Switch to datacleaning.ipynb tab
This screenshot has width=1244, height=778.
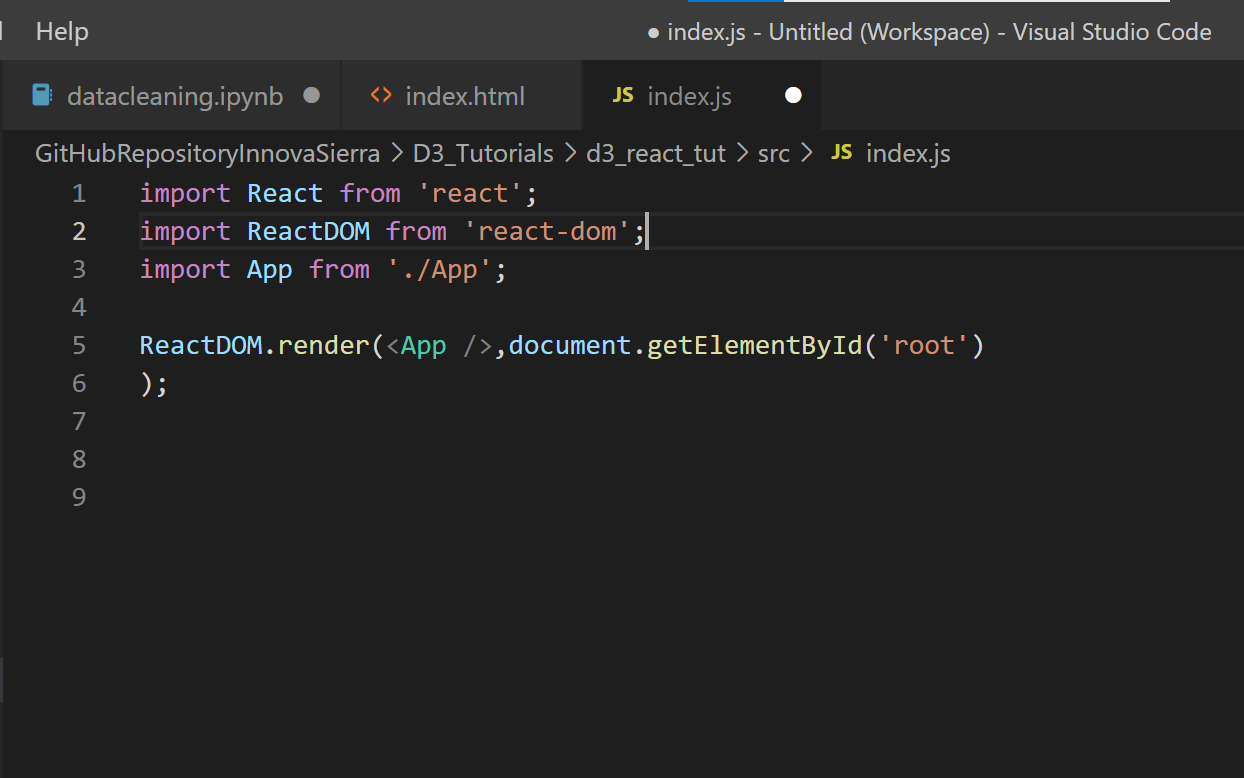(x=171, y=96)
